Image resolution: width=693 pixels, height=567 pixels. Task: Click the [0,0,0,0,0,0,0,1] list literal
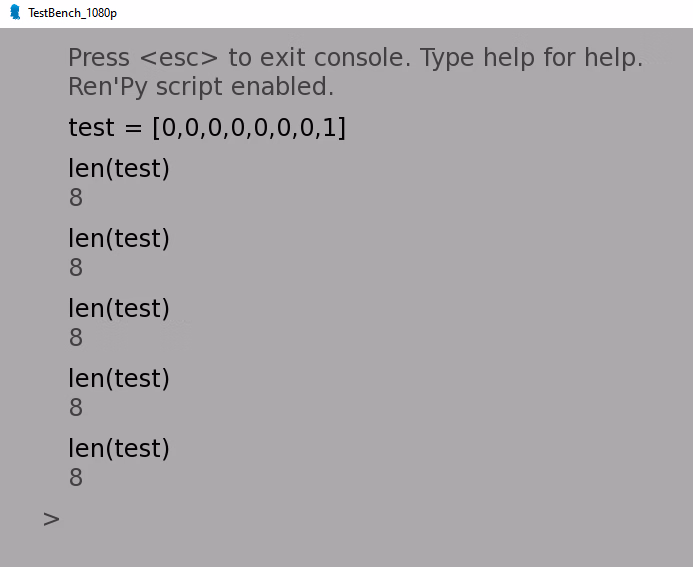click(x=249, y=128)
